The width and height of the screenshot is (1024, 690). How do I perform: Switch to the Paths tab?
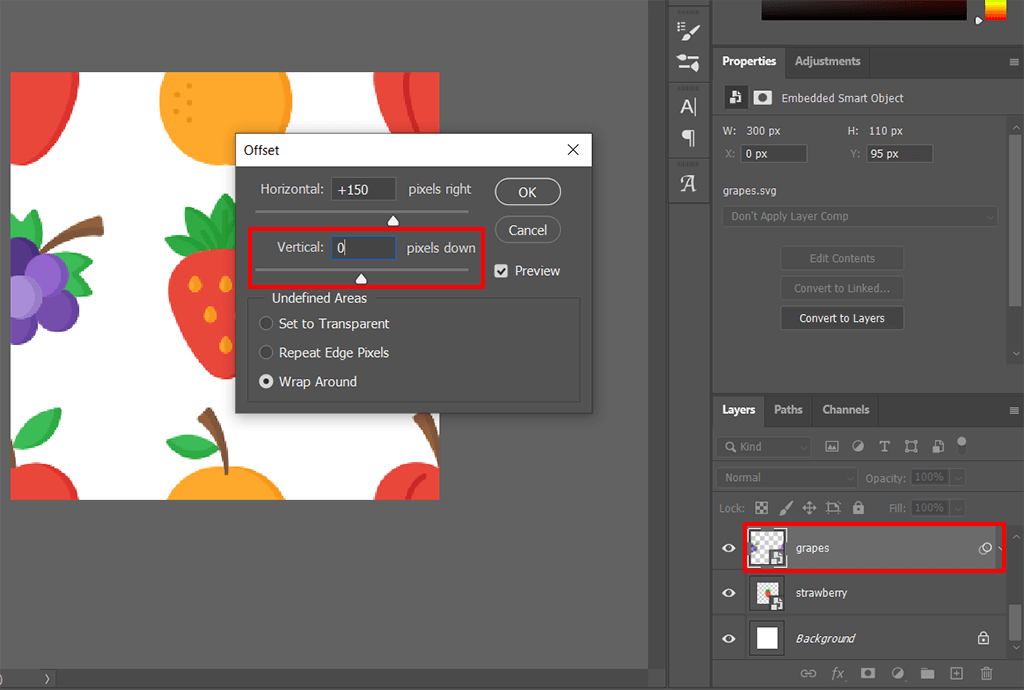(788, 409)
